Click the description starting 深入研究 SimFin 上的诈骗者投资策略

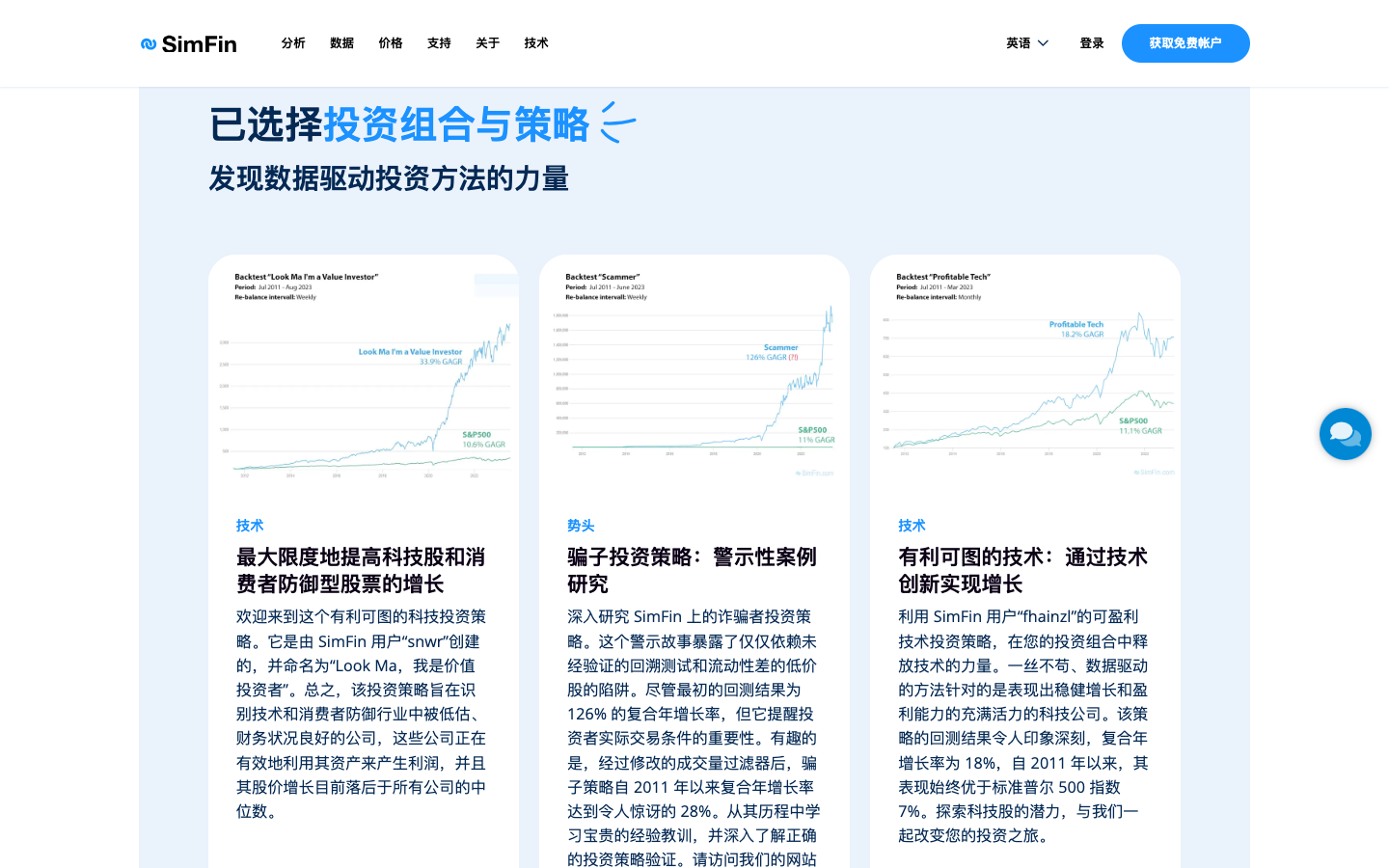(694, 738)
